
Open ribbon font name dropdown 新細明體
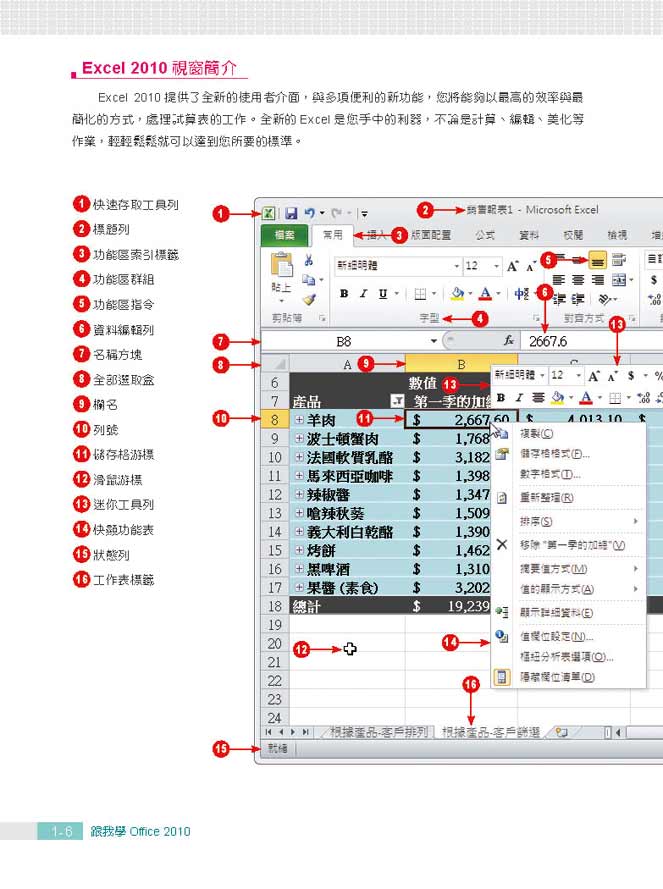456,266
